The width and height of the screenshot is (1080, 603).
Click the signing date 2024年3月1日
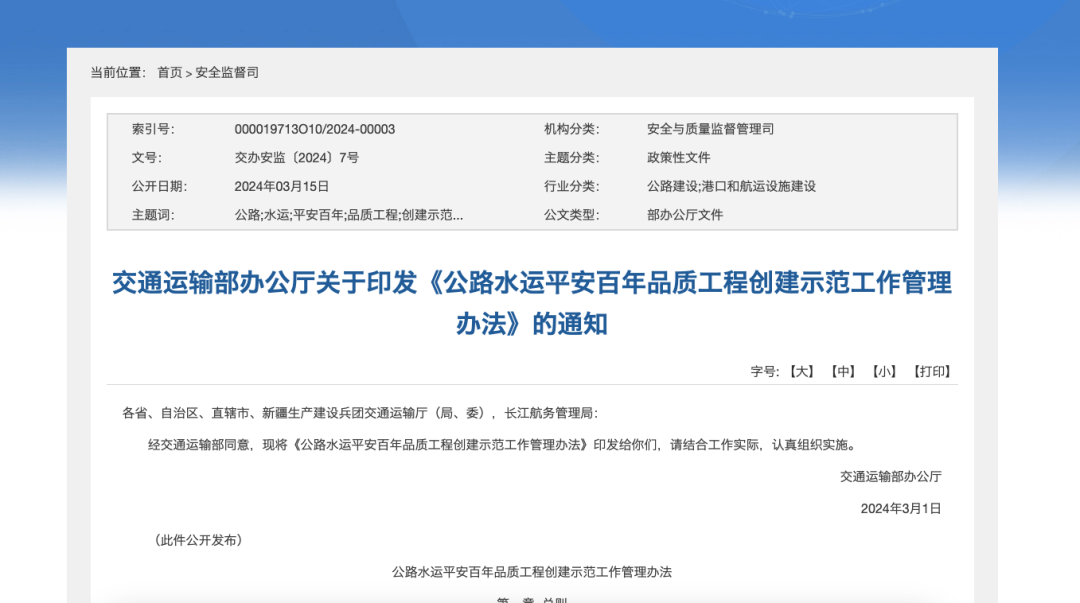tap(900, 509)
